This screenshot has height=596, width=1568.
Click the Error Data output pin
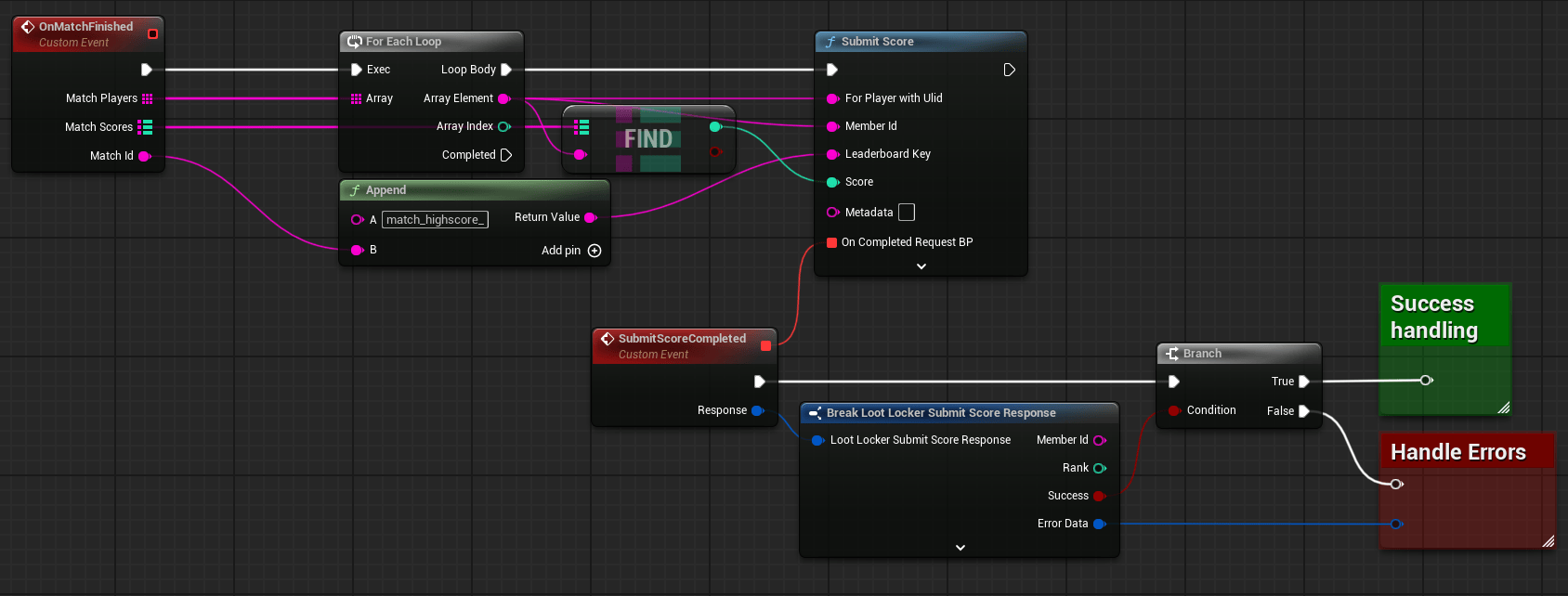[x=1099, y=524]
